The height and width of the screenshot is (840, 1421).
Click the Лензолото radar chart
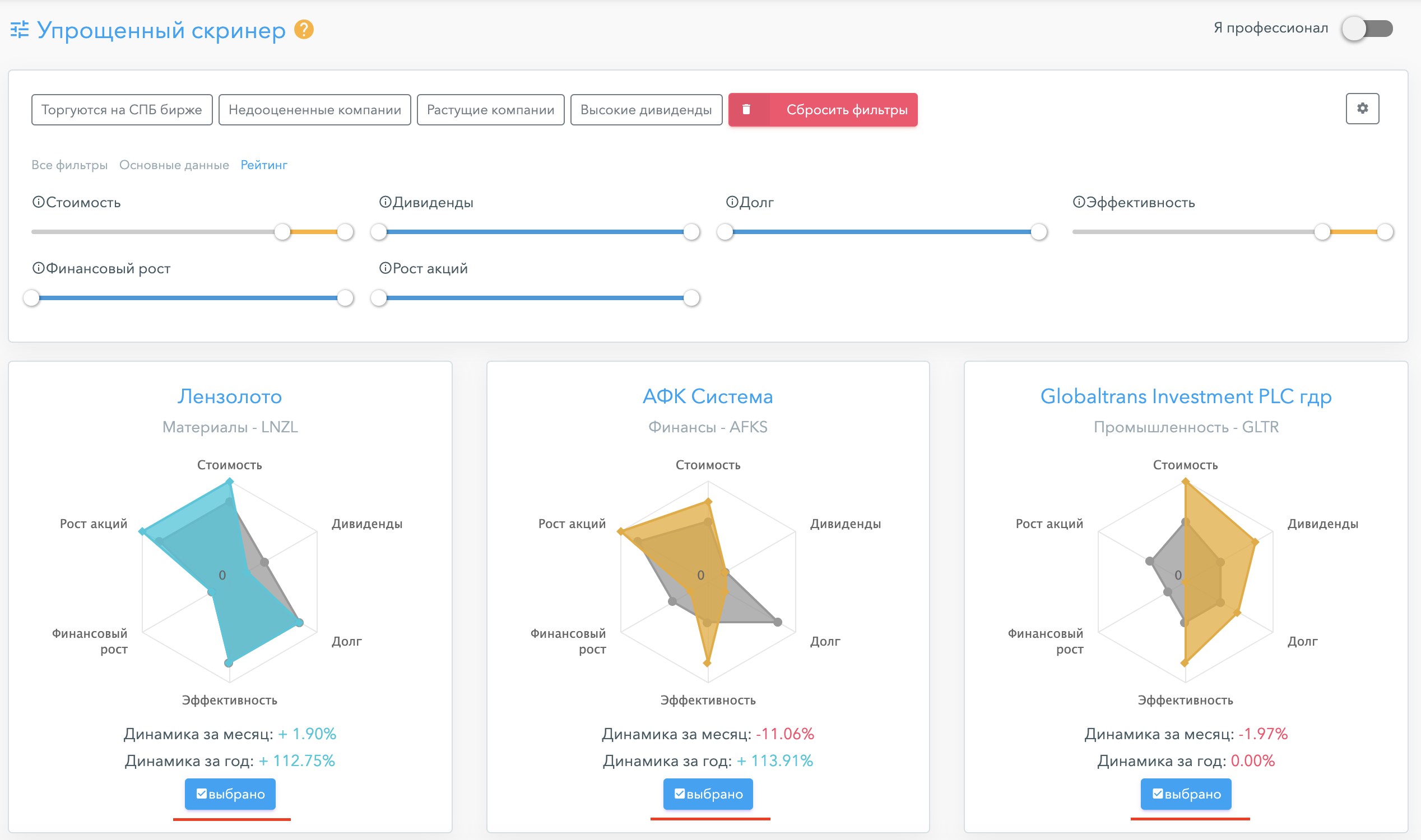229,581
